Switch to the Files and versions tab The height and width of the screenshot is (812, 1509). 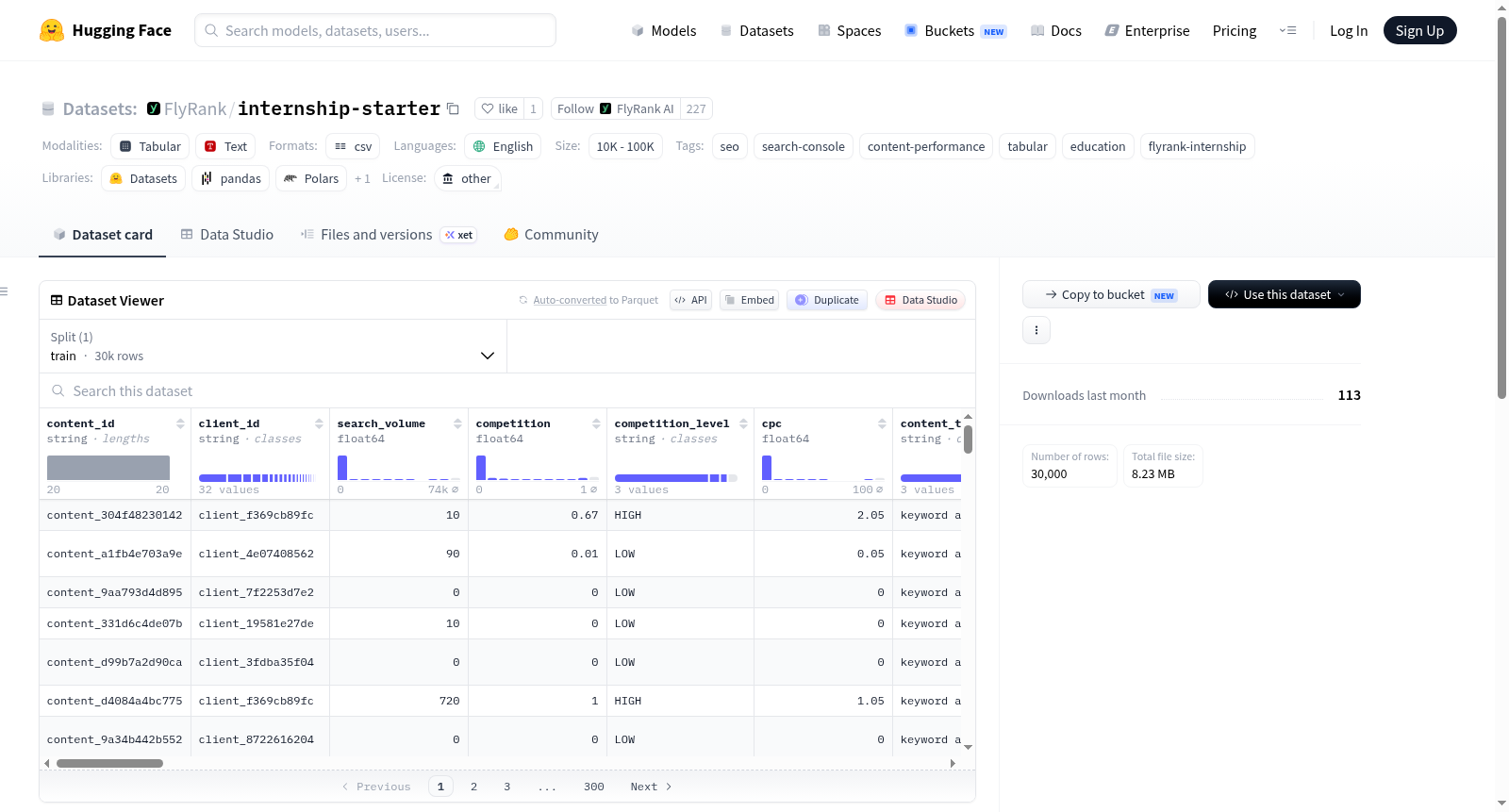[x=388, y=235]
